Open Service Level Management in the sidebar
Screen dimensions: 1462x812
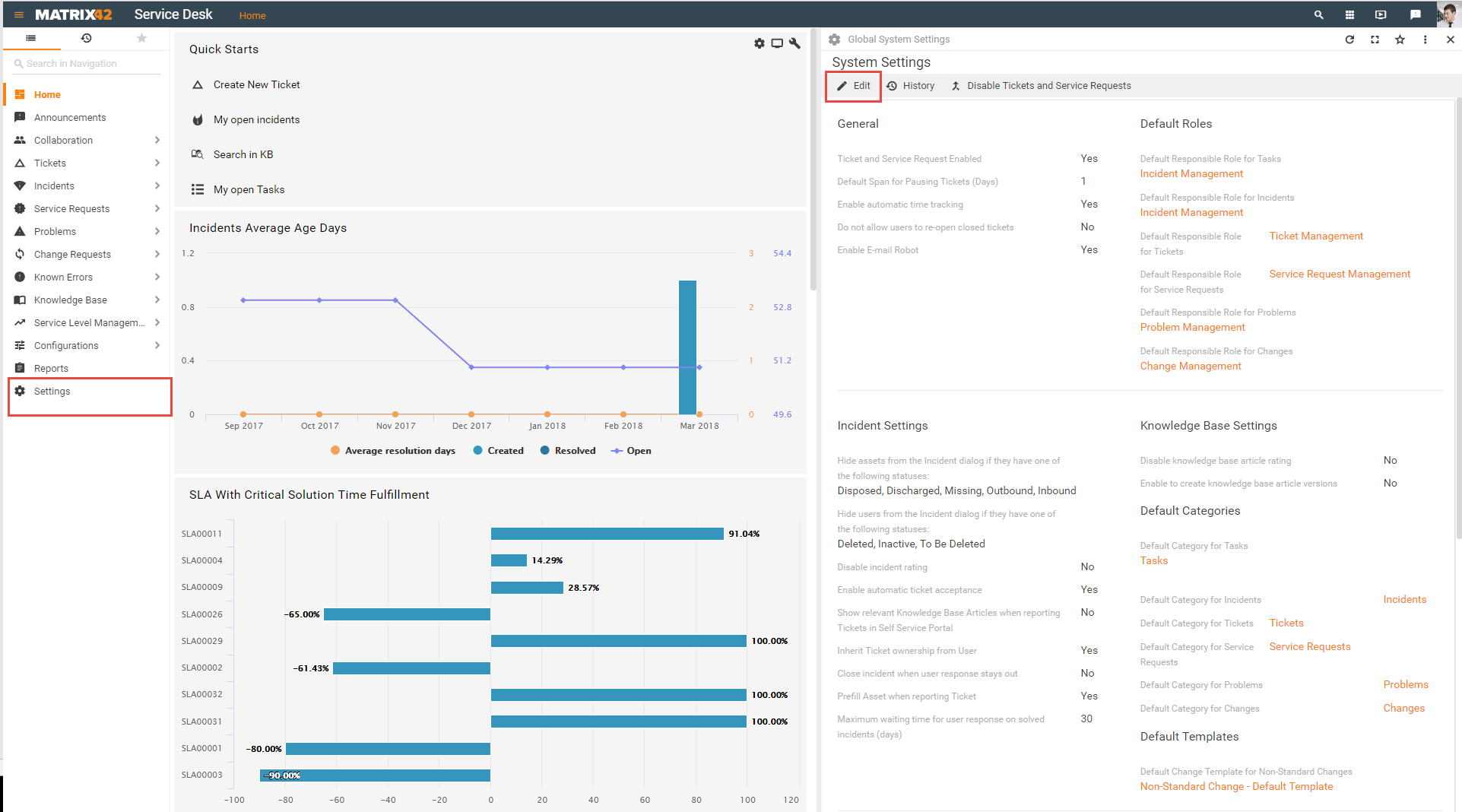[x=89, y=322]
